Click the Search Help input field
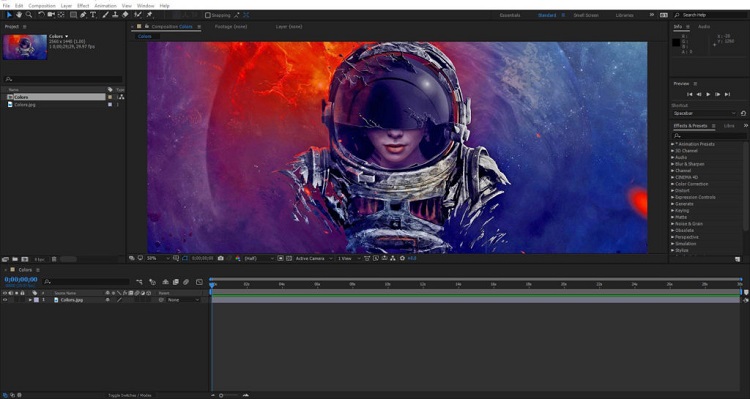This screenshot has height=399, width=750. tap(710, 15)
